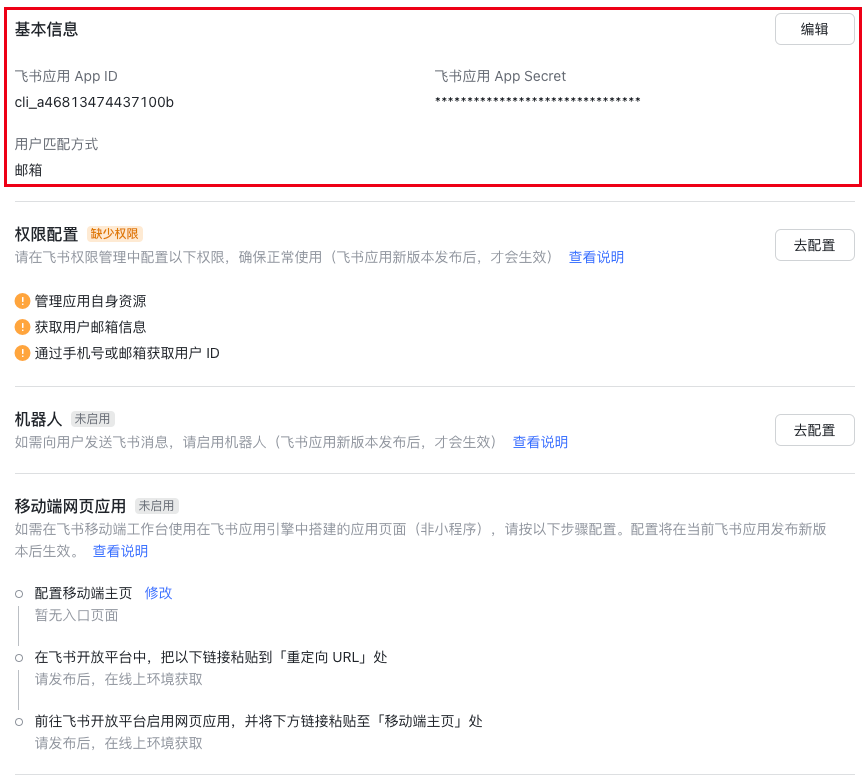Click the step mentioning 移动端主页 link pasting
This screenshot has width=862, height=784.
258,721
